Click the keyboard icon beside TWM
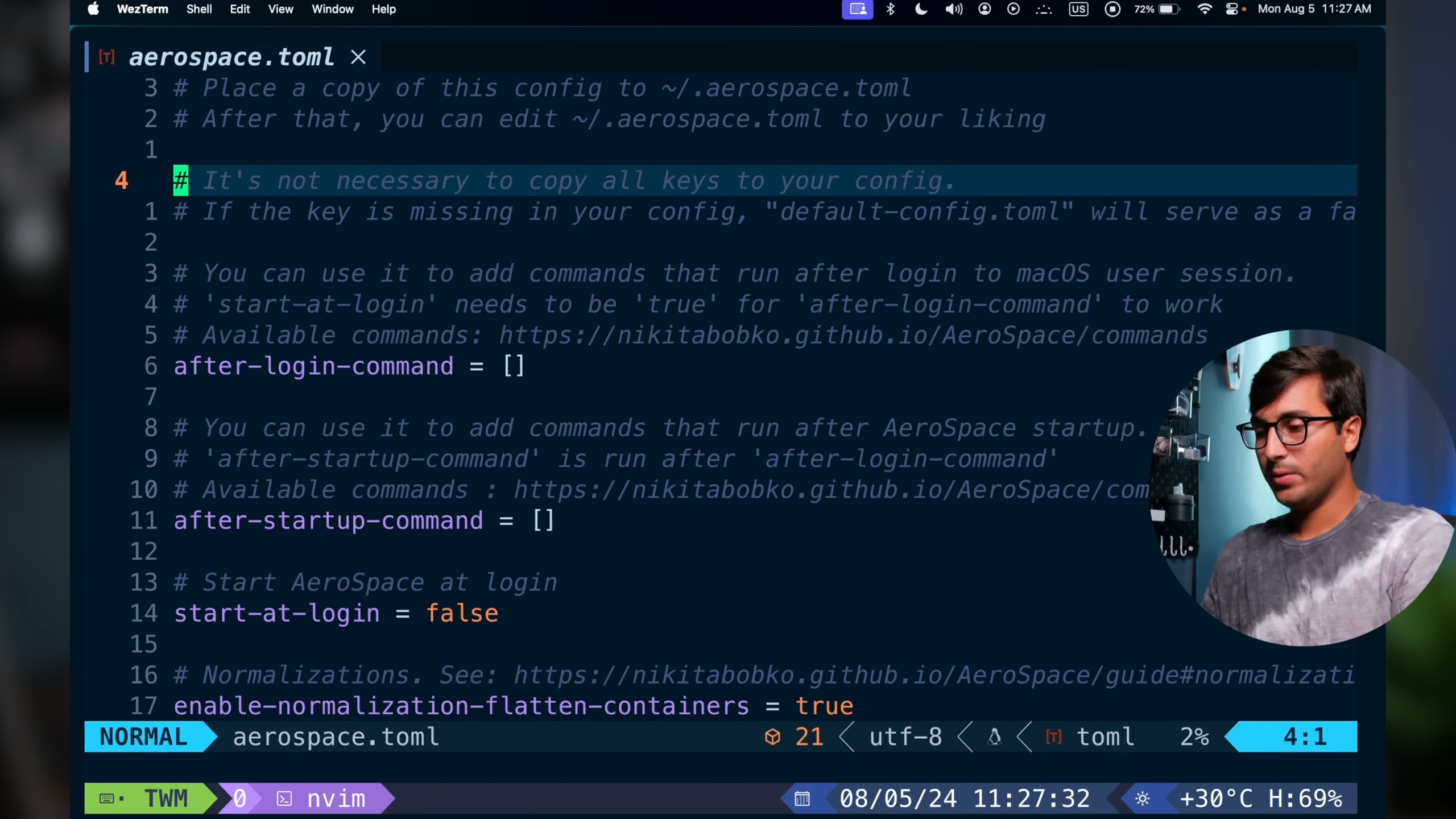Image resolution: width=1456 pixels, height=819 pixels. (107, 799)
